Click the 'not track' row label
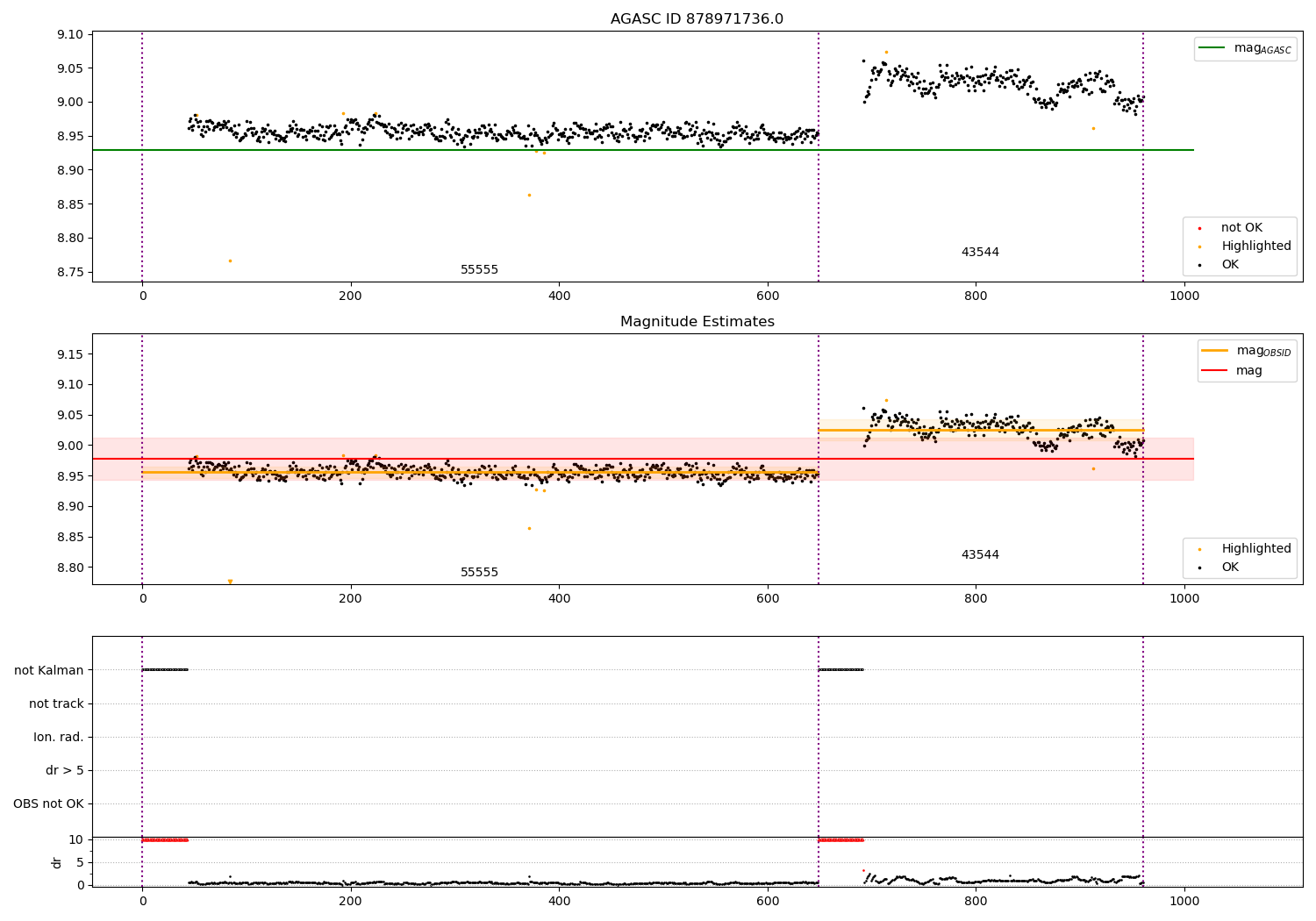The height and width of the screenshot is (921, 1316). pyautogui.click(x=56, y=703)
